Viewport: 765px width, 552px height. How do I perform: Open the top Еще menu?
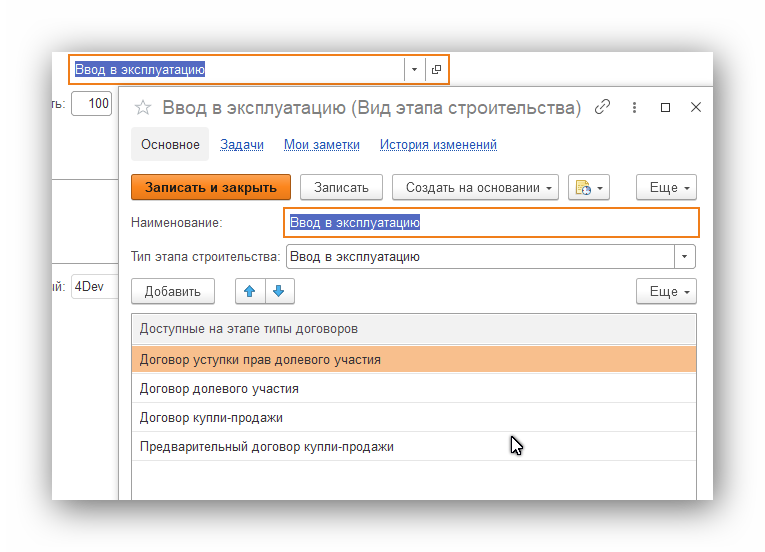click(666, 187)
